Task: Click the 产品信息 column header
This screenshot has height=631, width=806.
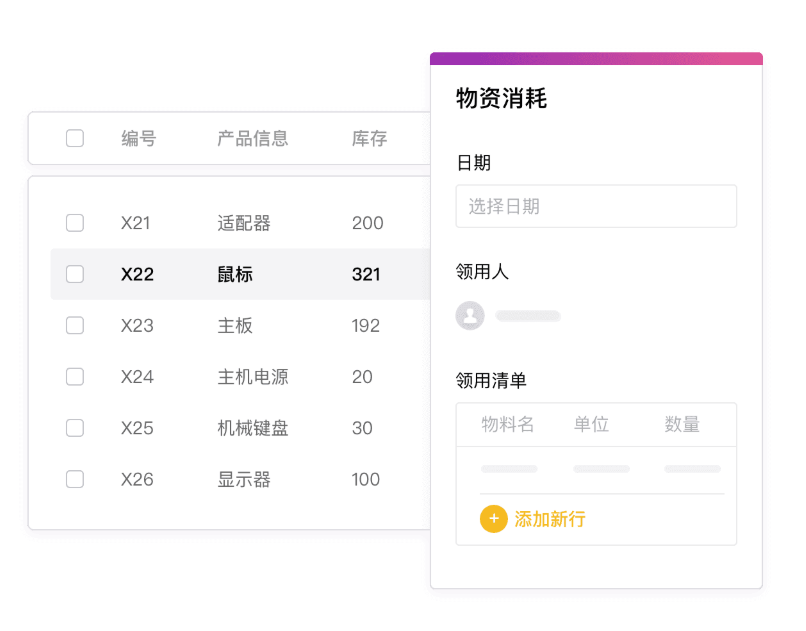Action: point(252,138)
